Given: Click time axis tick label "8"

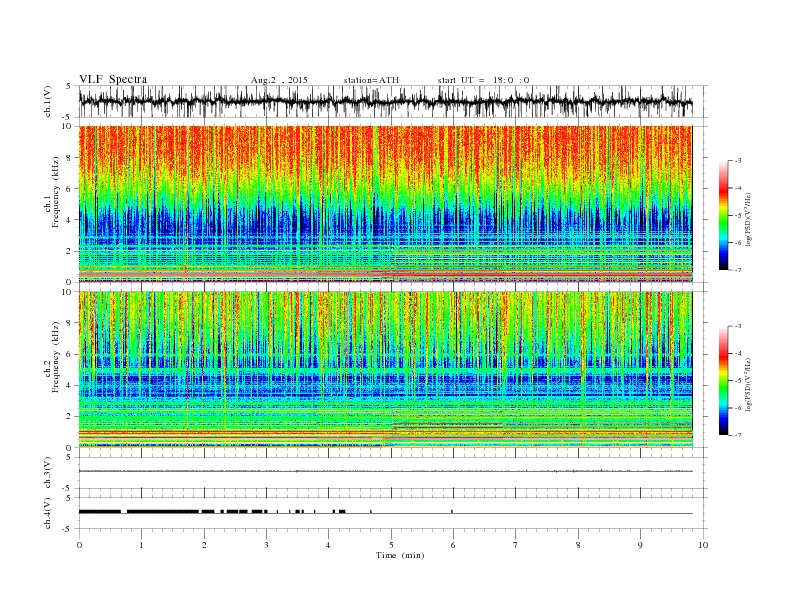Looking at the screenshot, I should click(x=578, y=545).
